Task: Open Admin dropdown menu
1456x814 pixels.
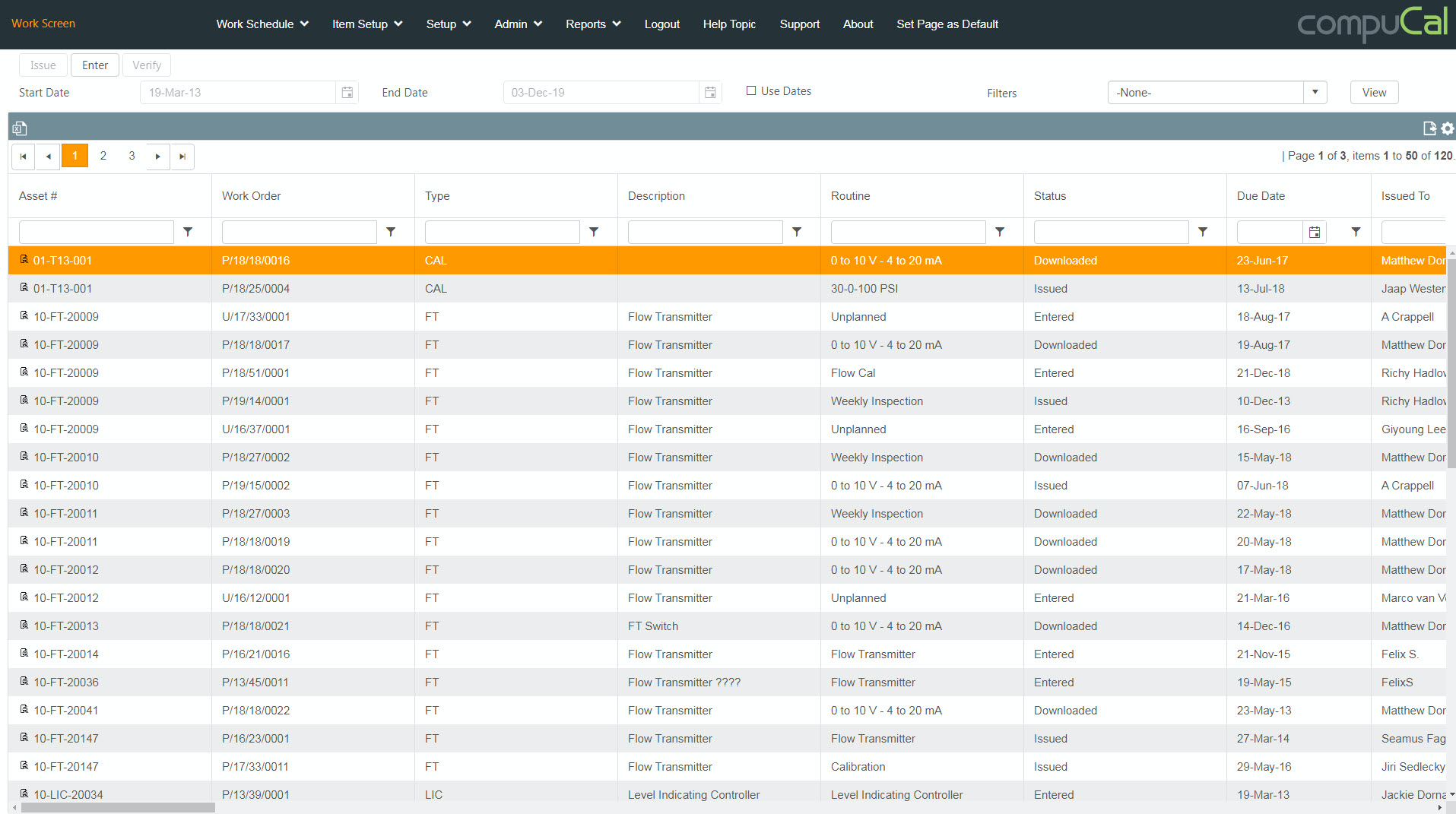Action: pyautogui.click(x=519, y=24)
